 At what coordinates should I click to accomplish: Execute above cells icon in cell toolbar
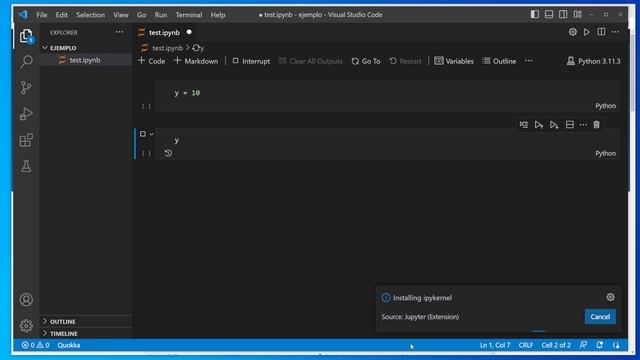(x=539, y=124)
